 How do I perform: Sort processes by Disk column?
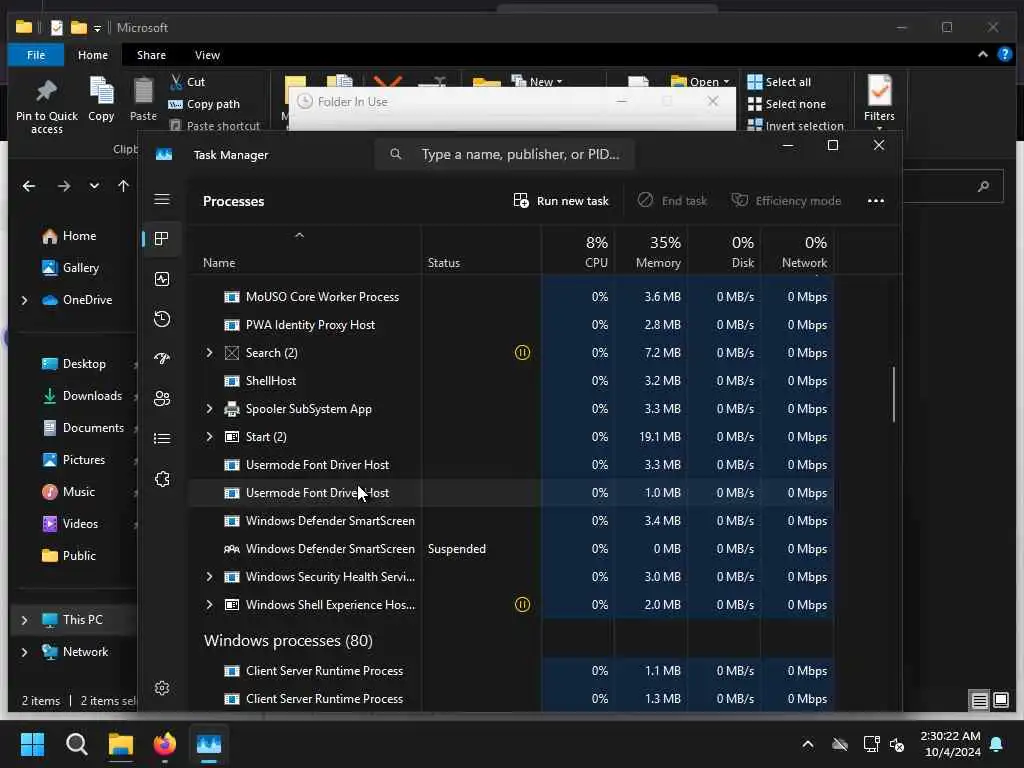724,251
